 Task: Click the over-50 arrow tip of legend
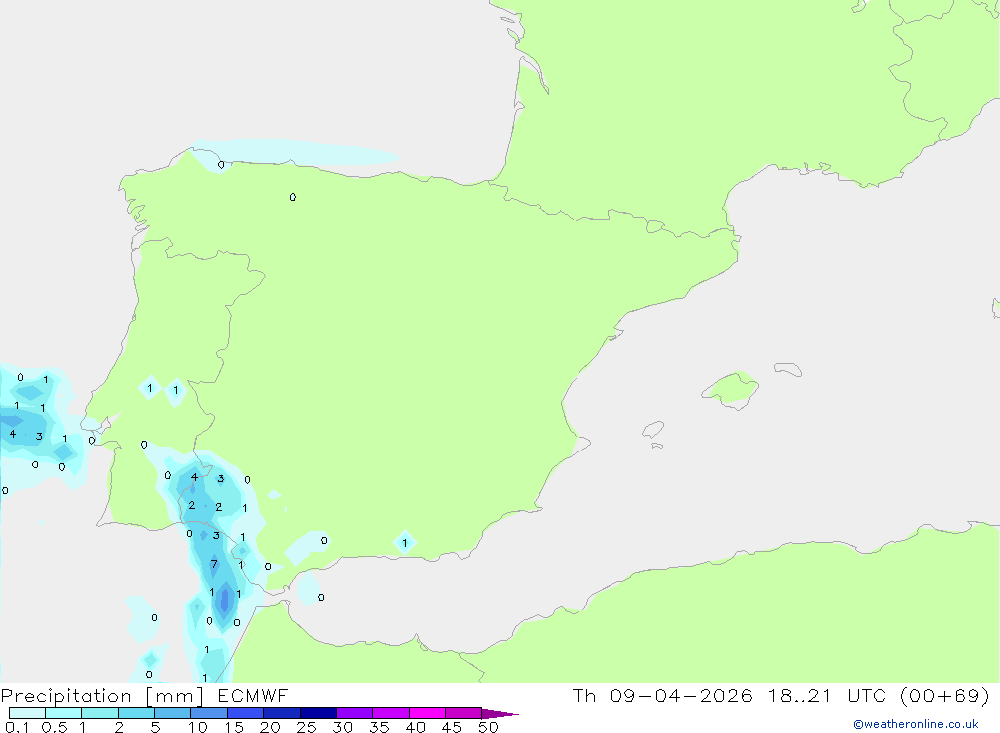(x=501, y=713)
